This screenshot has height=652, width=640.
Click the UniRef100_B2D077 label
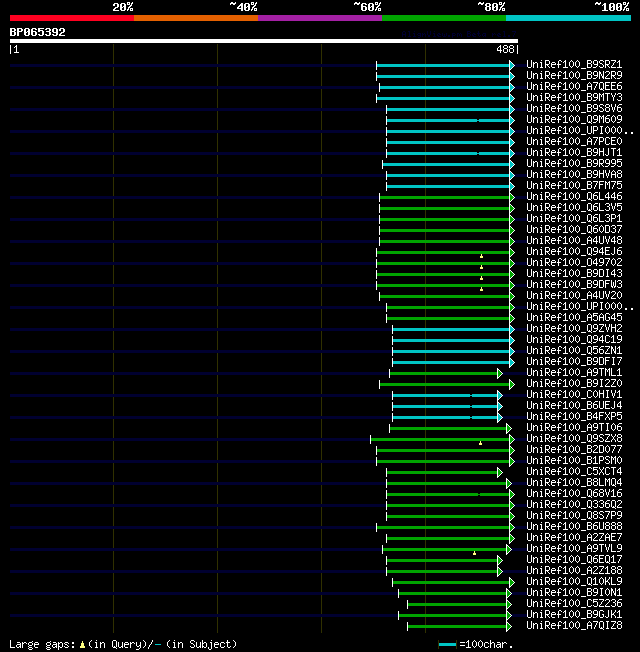[x=574, y=449]
